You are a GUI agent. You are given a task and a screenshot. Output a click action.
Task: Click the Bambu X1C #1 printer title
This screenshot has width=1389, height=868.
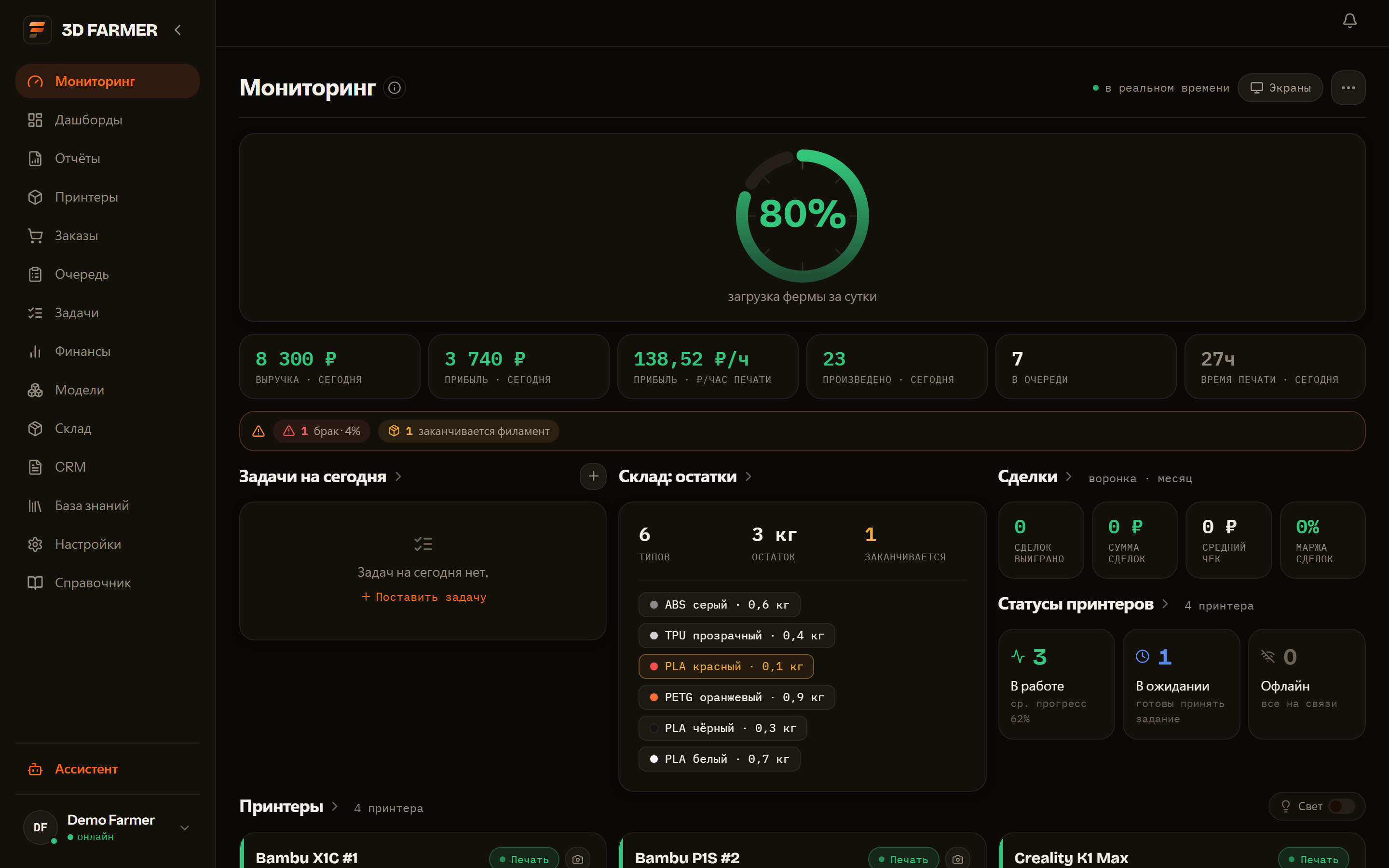[x=307, y=858]
